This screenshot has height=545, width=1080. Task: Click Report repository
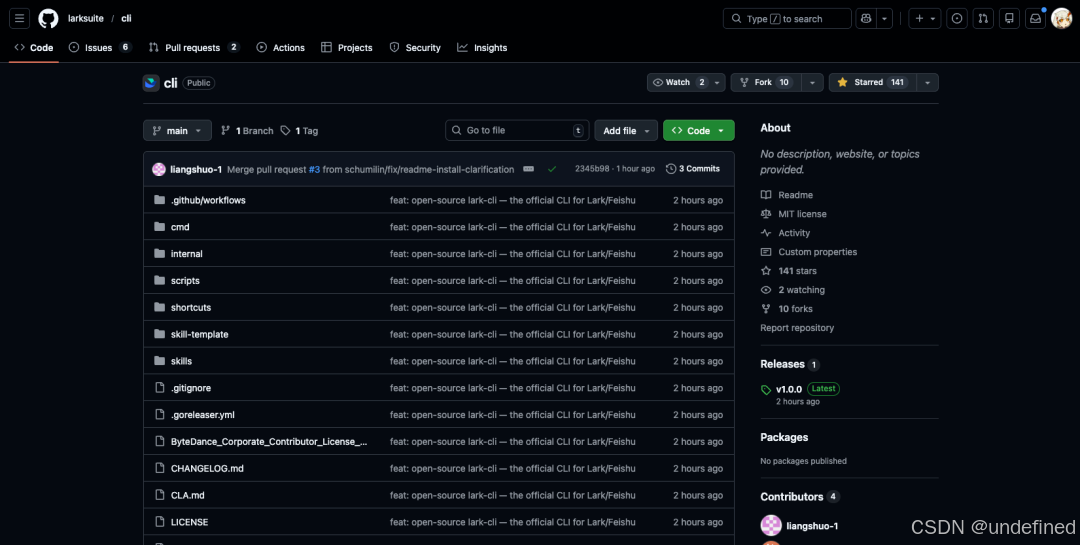point(797,328)
